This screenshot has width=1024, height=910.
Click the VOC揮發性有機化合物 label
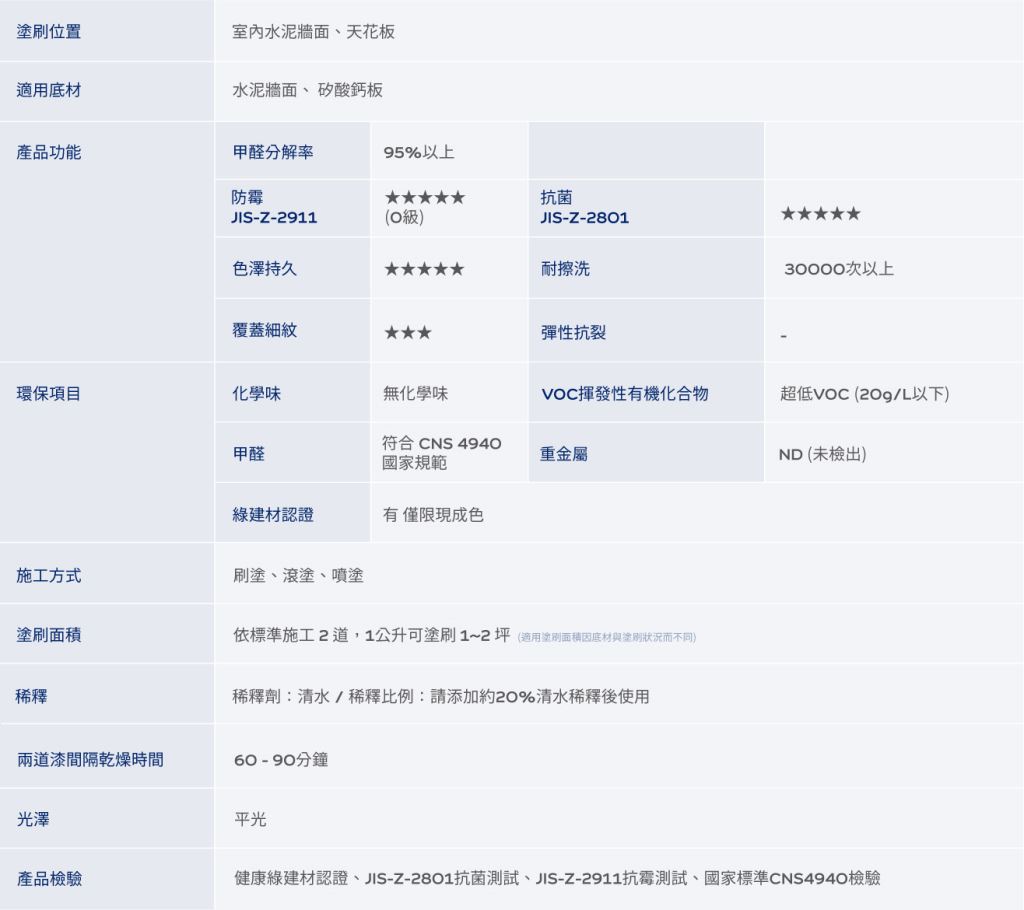(x=624, y=394)
